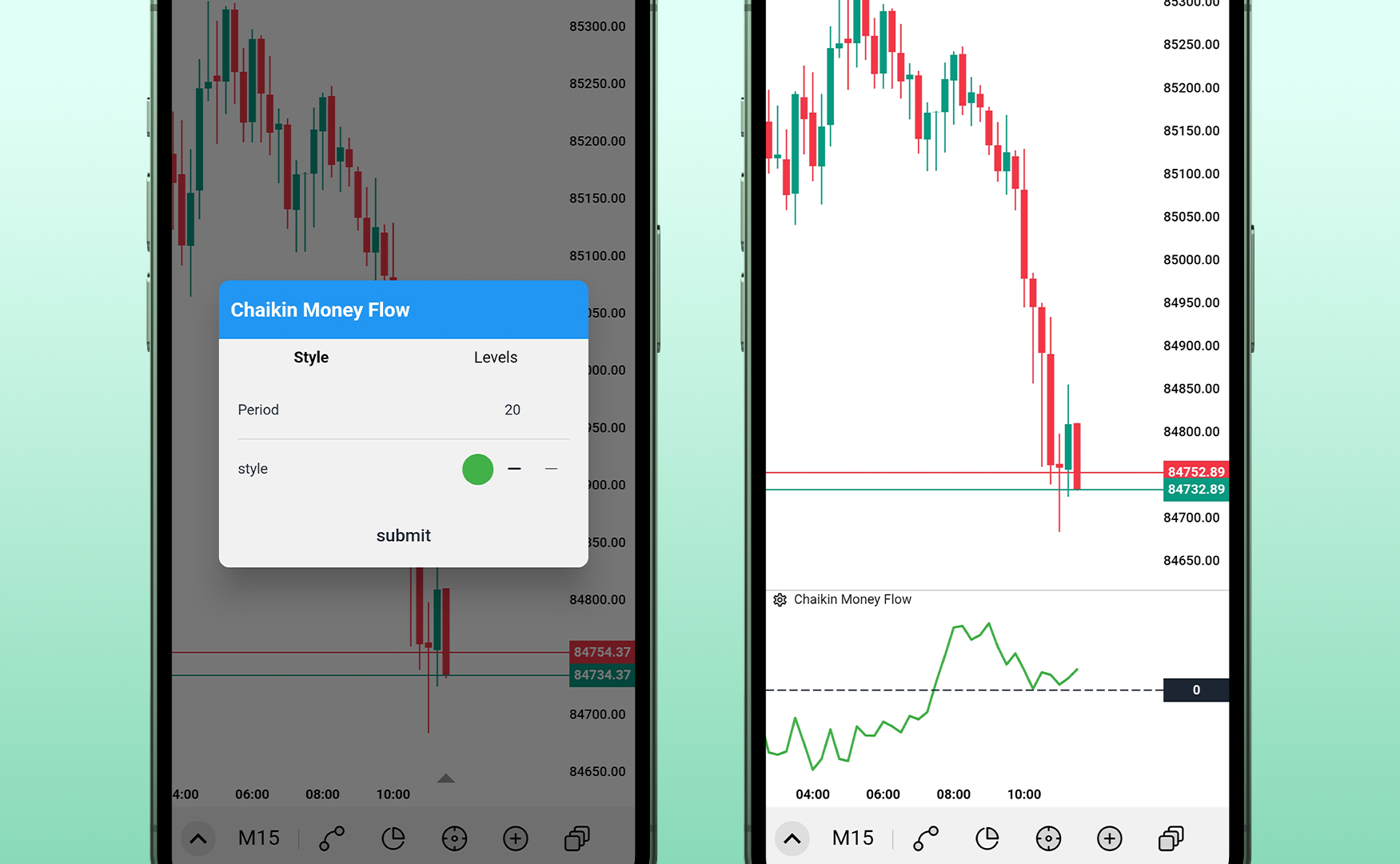Expand the chart panel with the small arrow
Screen dimensions: 1400x864
pyautogui.click(x=446, y=778)
